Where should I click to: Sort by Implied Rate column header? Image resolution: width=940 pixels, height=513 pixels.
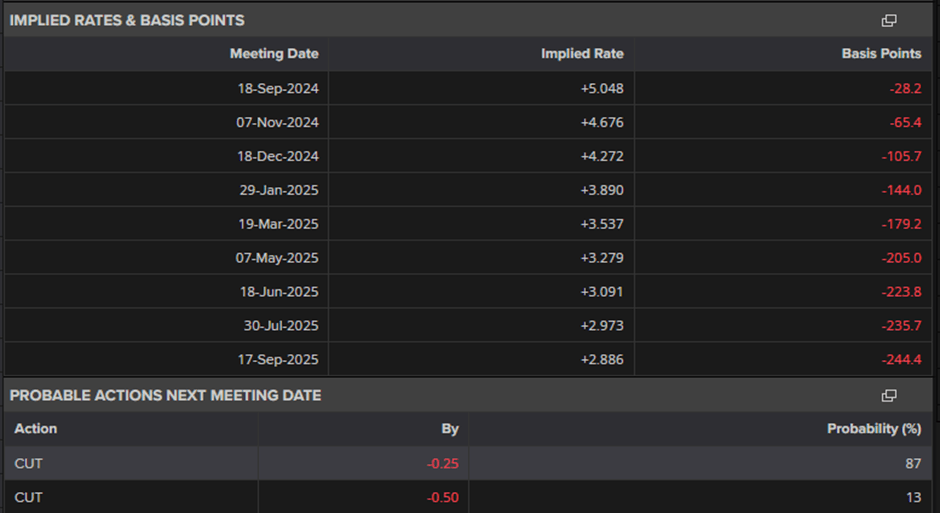pos(582,54)
